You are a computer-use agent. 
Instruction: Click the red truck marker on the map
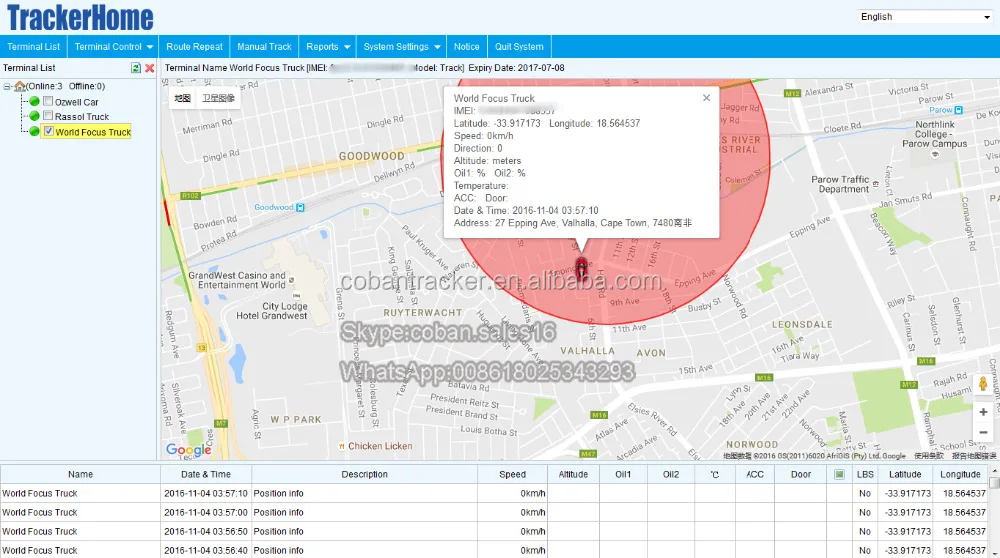coord(582,267)
